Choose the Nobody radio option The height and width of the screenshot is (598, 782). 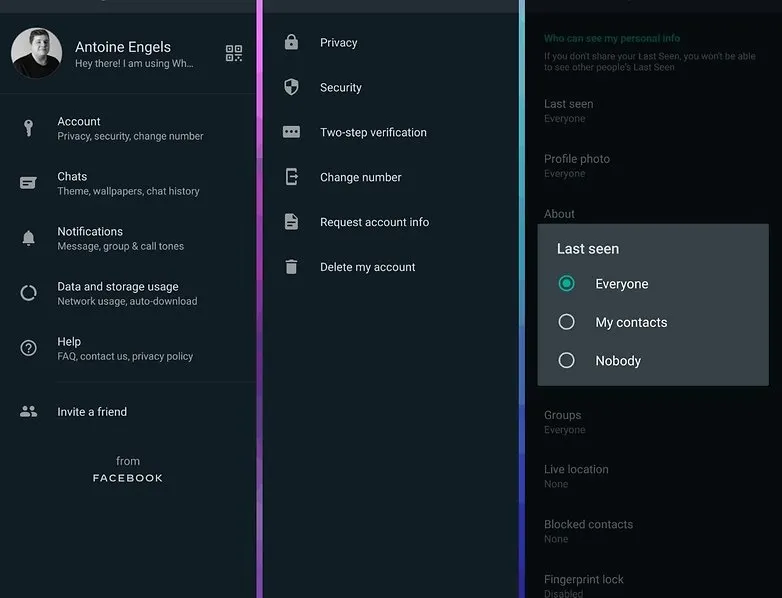click(567, 361)
